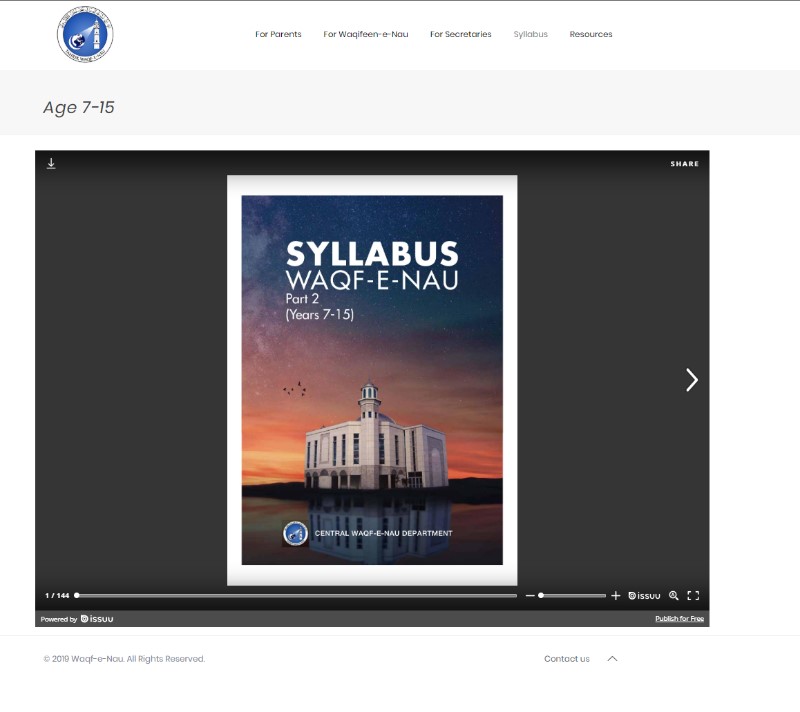Click the Waqf-e-Nau site logo
Screen dimensions: 800x712
[85, 35]
